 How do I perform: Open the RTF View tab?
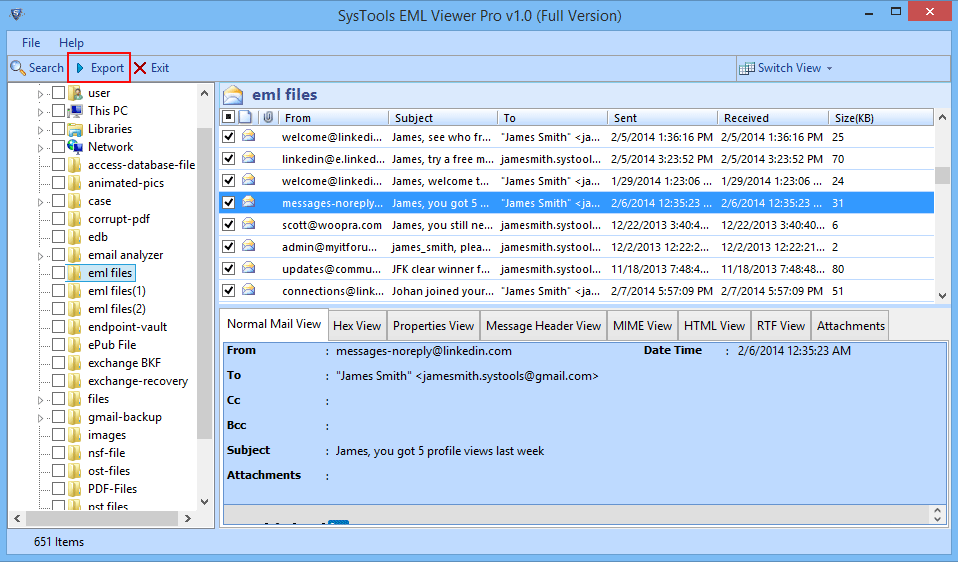781,326
